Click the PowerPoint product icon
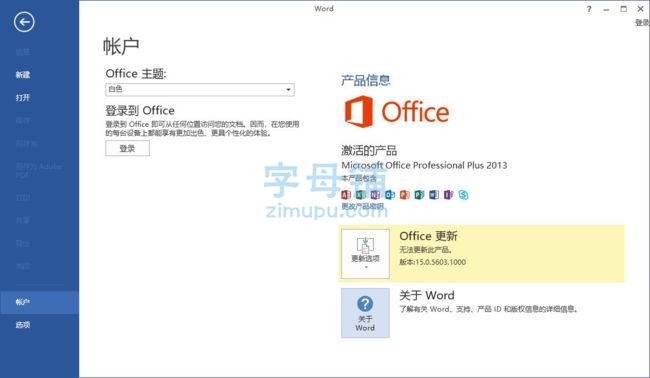 (405, 194)
